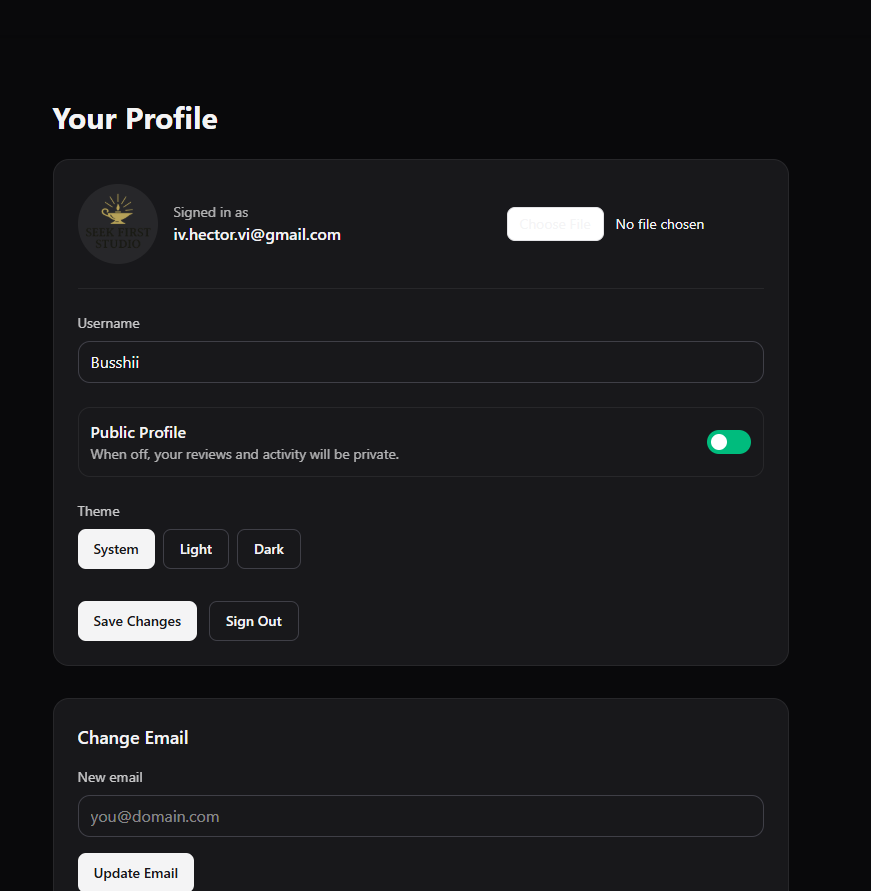Click the "No file chosen" text
This screenshot has width=871, height=891.
click(x=660, y=224)
